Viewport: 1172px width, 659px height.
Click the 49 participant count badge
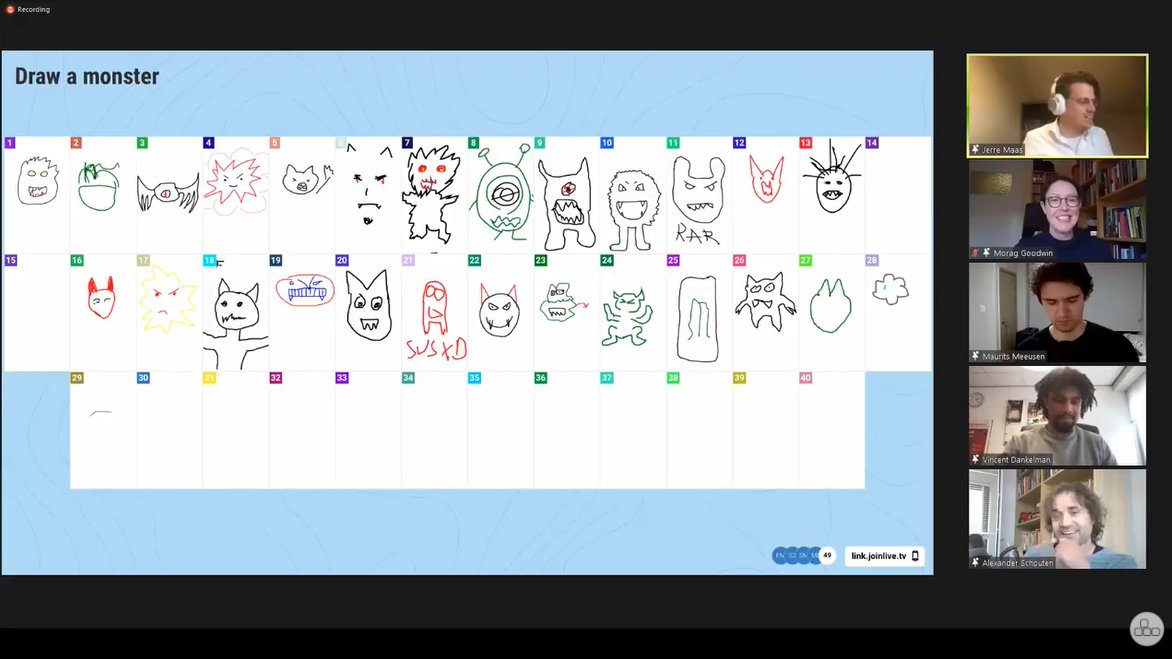(826, 555)
